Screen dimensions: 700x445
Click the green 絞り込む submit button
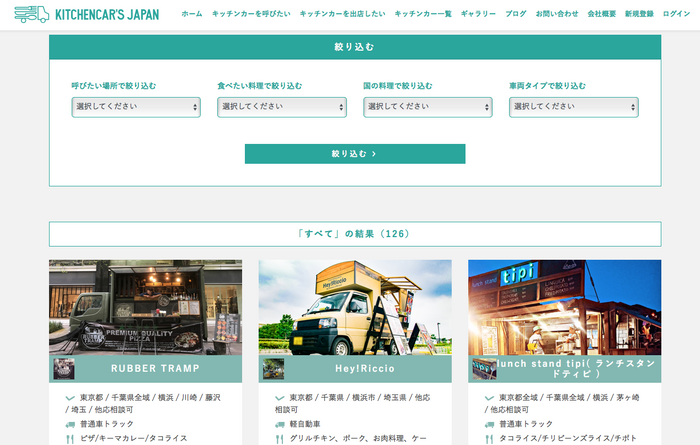pos(355,154)
